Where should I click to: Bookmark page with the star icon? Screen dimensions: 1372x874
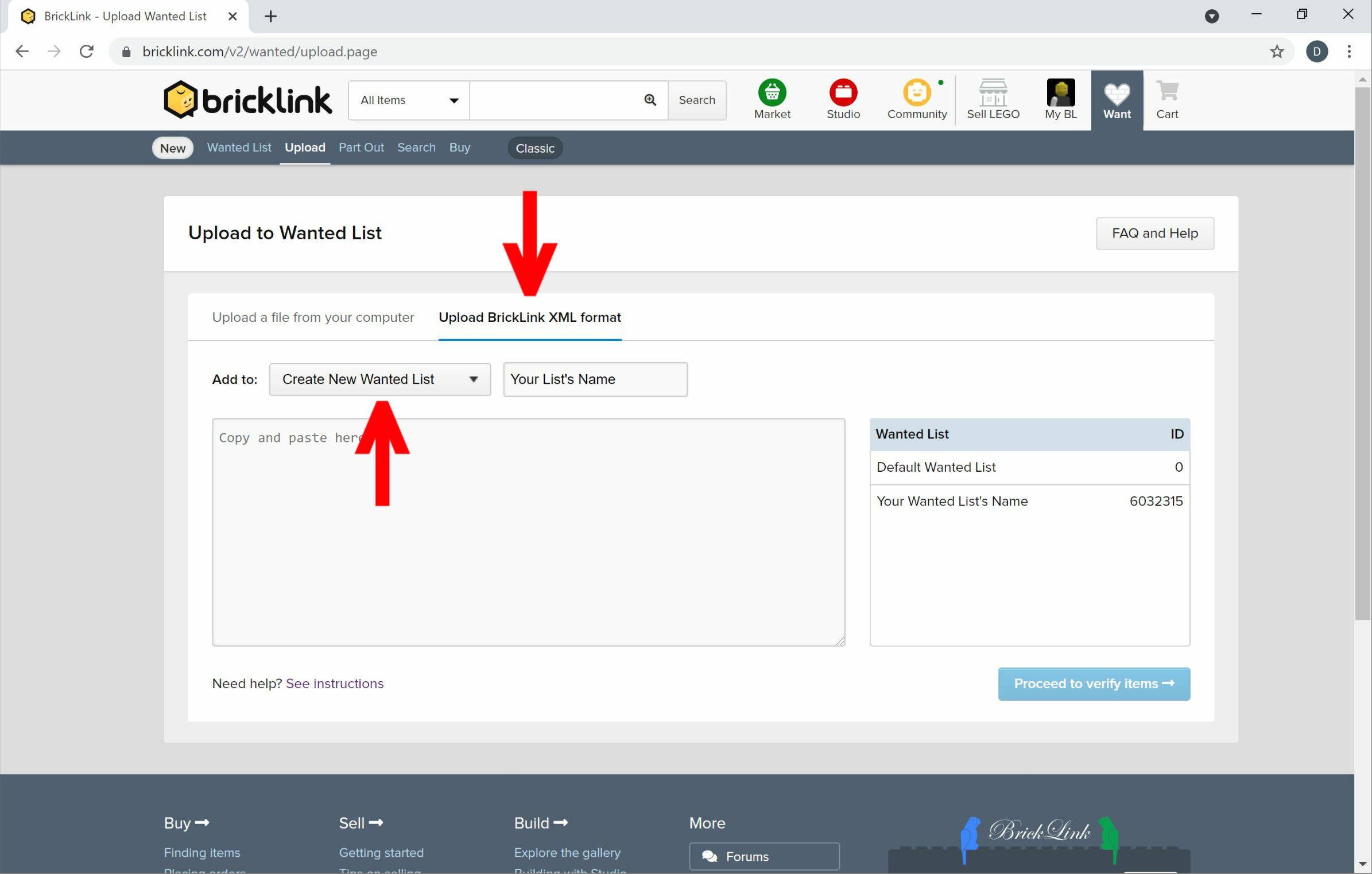click(1277, 52)
